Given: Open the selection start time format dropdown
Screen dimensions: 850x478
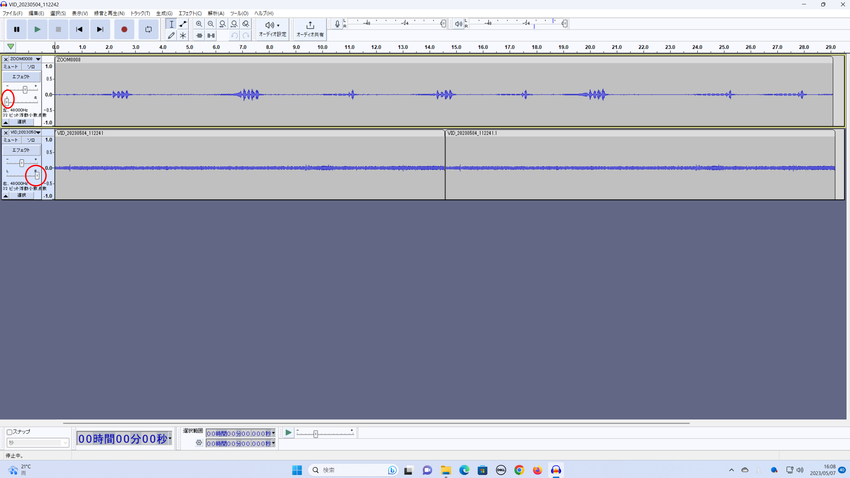Looking at the screenshot, I should click(x=273, y=434).
